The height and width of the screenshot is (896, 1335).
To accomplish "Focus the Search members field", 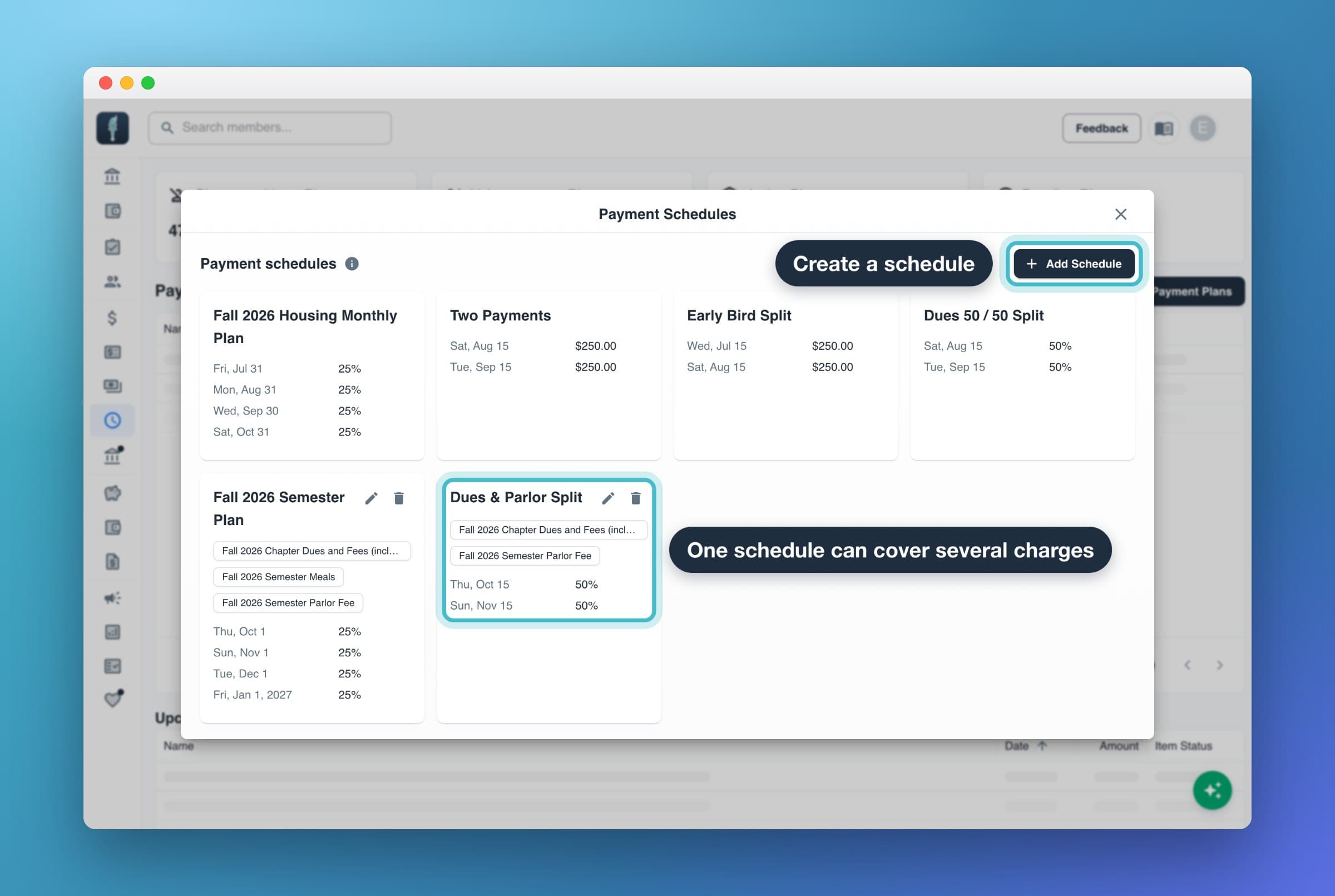I will (270, 127).
